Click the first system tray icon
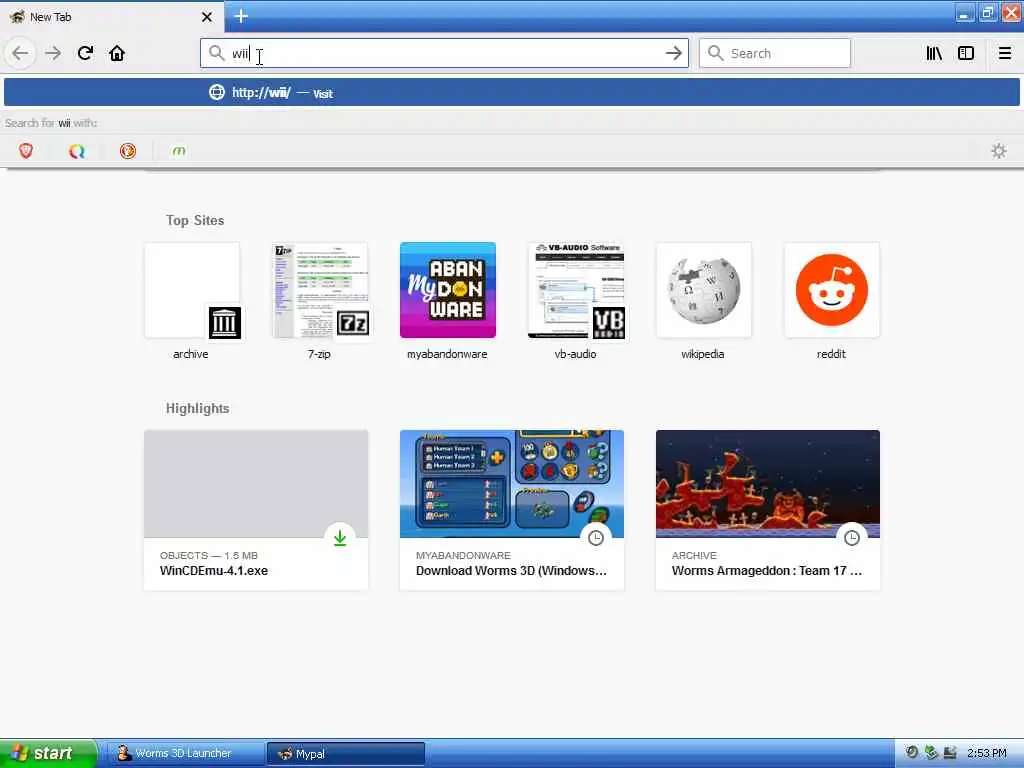 pos(912,753)
